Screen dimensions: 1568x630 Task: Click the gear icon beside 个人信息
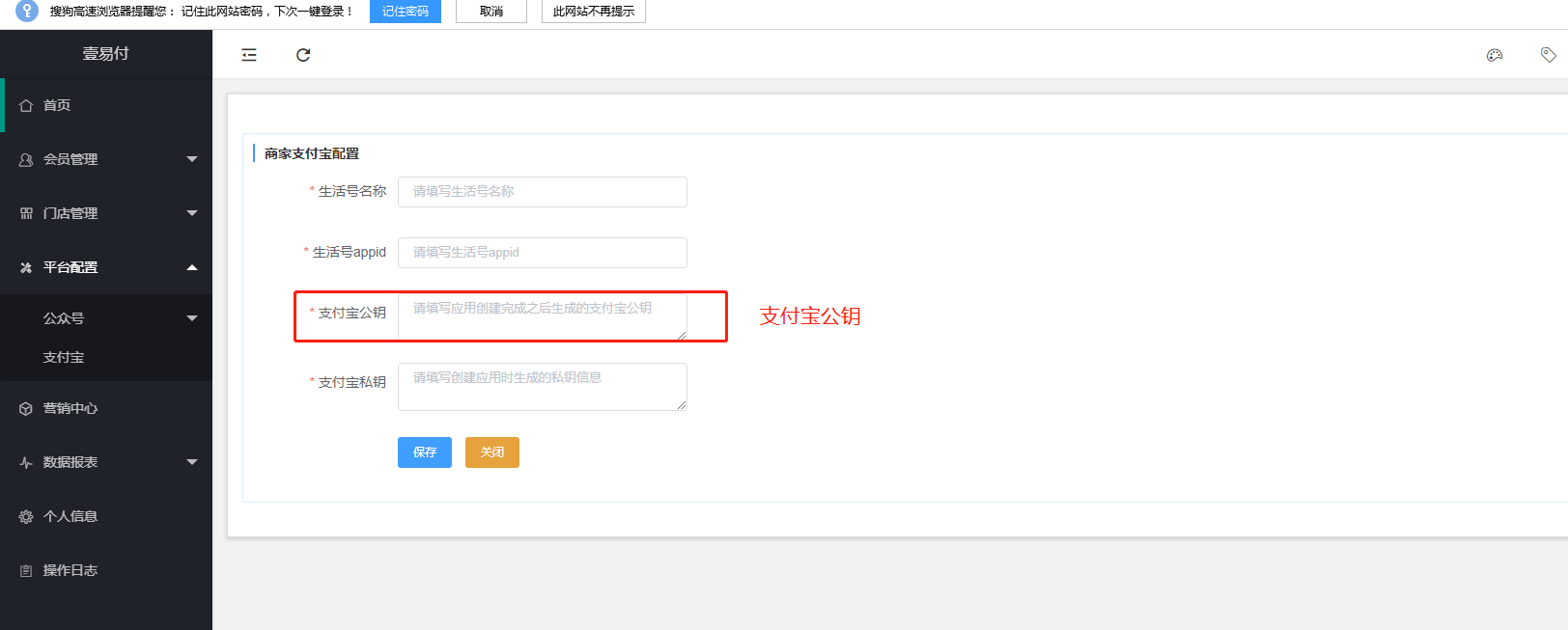tap(26, 516)
